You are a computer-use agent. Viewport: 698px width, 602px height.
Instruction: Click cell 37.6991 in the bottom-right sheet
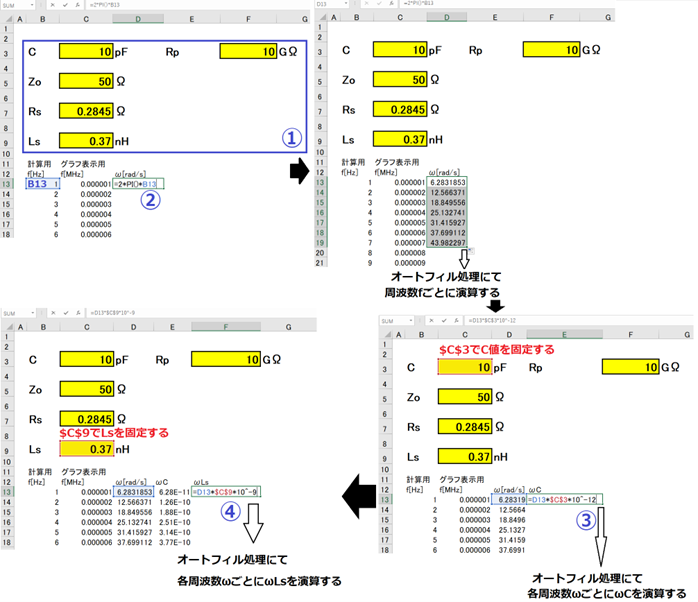pos(511,550)
